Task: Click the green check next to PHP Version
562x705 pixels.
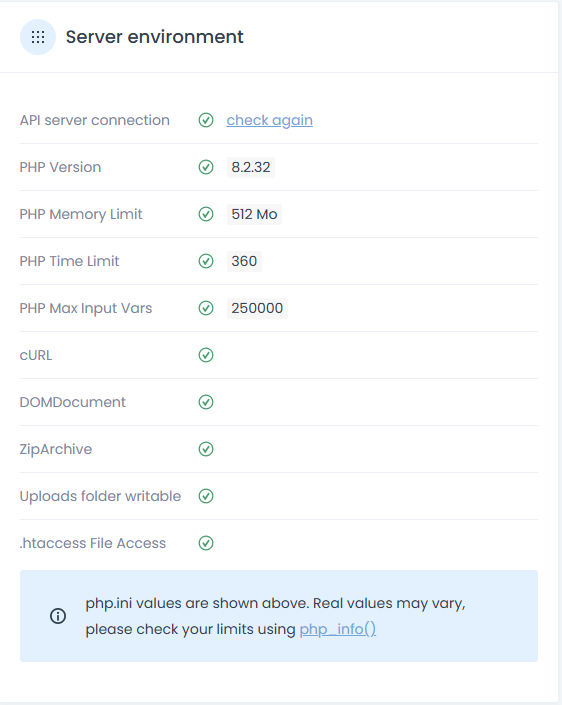Action: 206,167
